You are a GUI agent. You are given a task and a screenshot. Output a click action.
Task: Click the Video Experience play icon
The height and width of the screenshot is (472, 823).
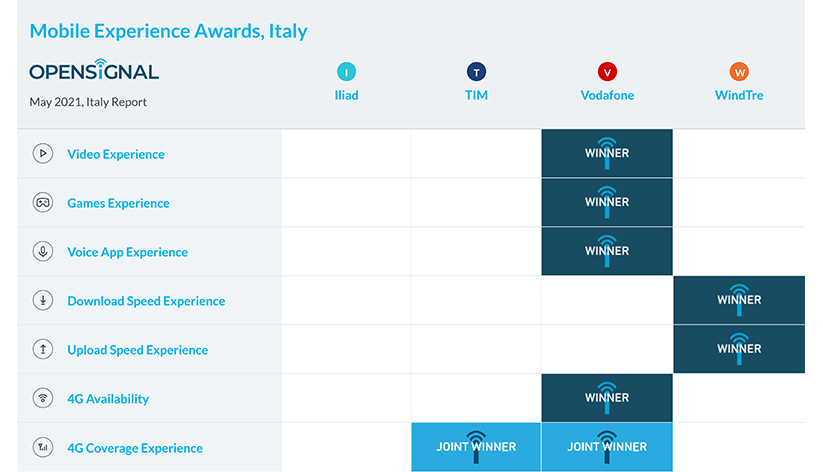[x=43, y=154]
